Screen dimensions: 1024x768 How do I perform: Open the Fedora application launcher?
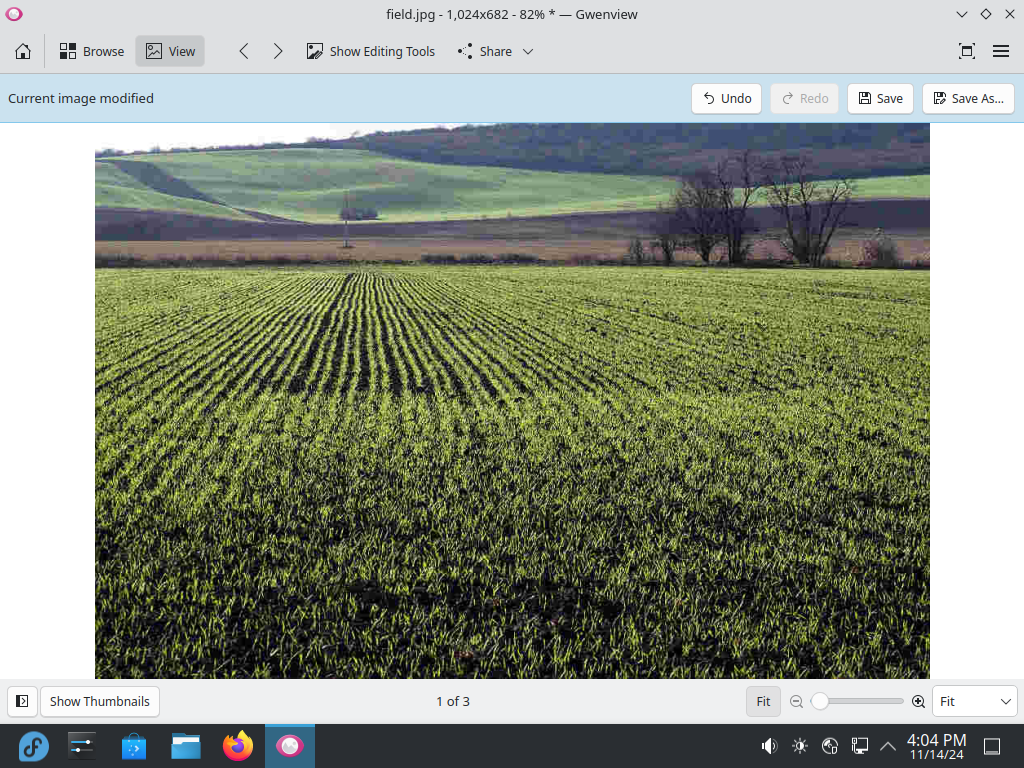point(33,746)
